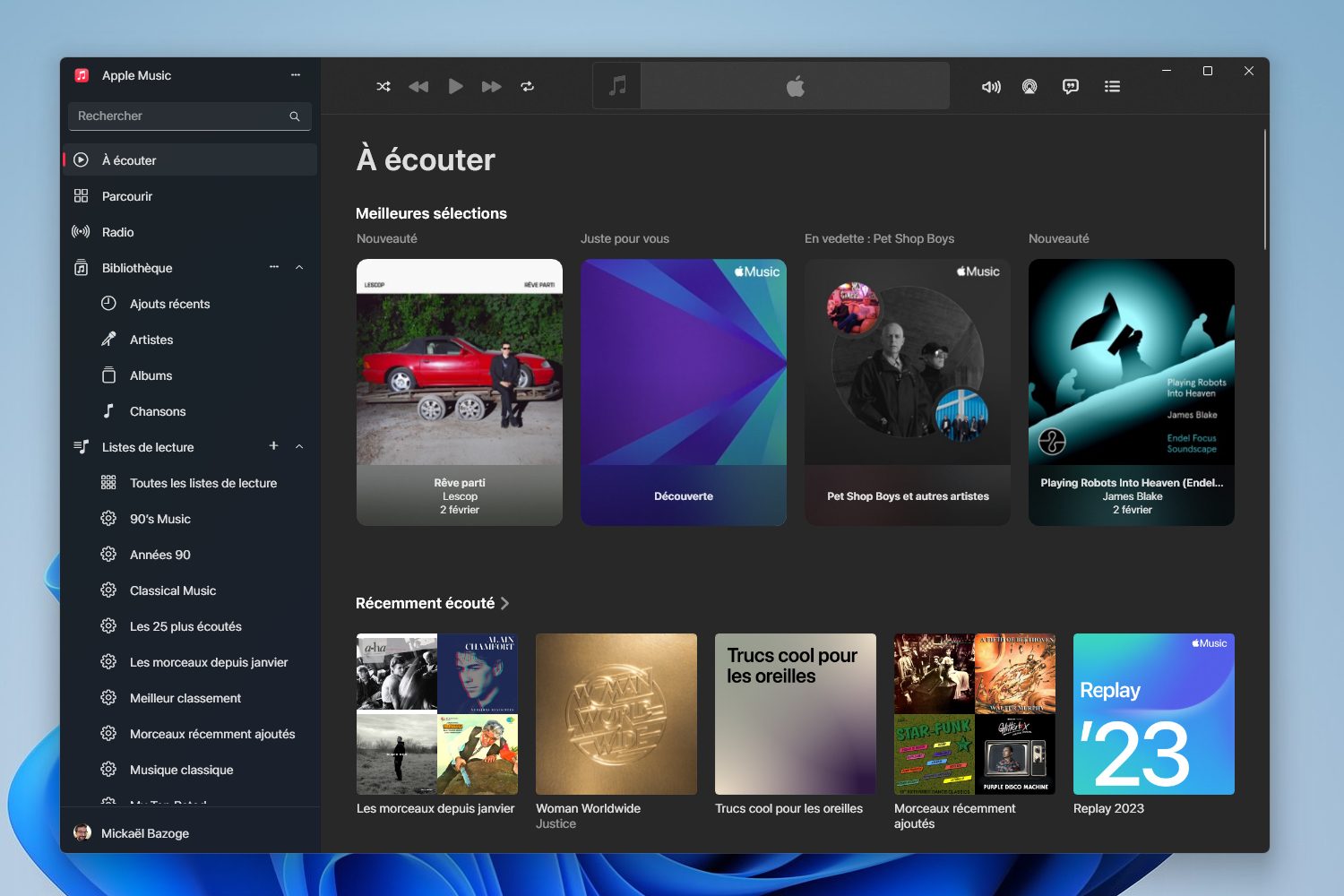
Task: Click the Radio broadcast icon in sidebar
Action: (81, 232)
